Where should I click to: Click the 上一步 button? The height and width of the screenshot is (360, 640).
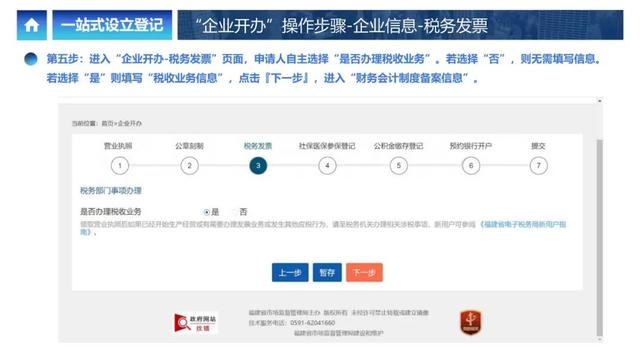(x=290, y=272)
